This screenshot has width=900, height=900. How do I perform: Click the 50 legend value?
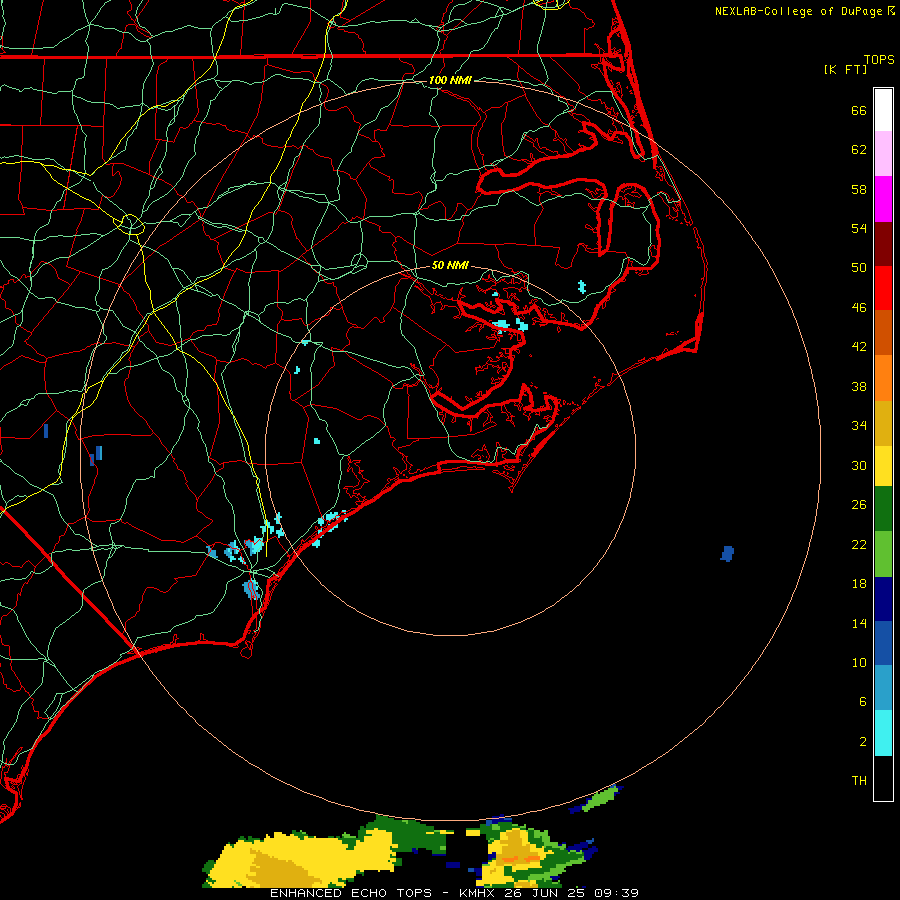[859, 267]
